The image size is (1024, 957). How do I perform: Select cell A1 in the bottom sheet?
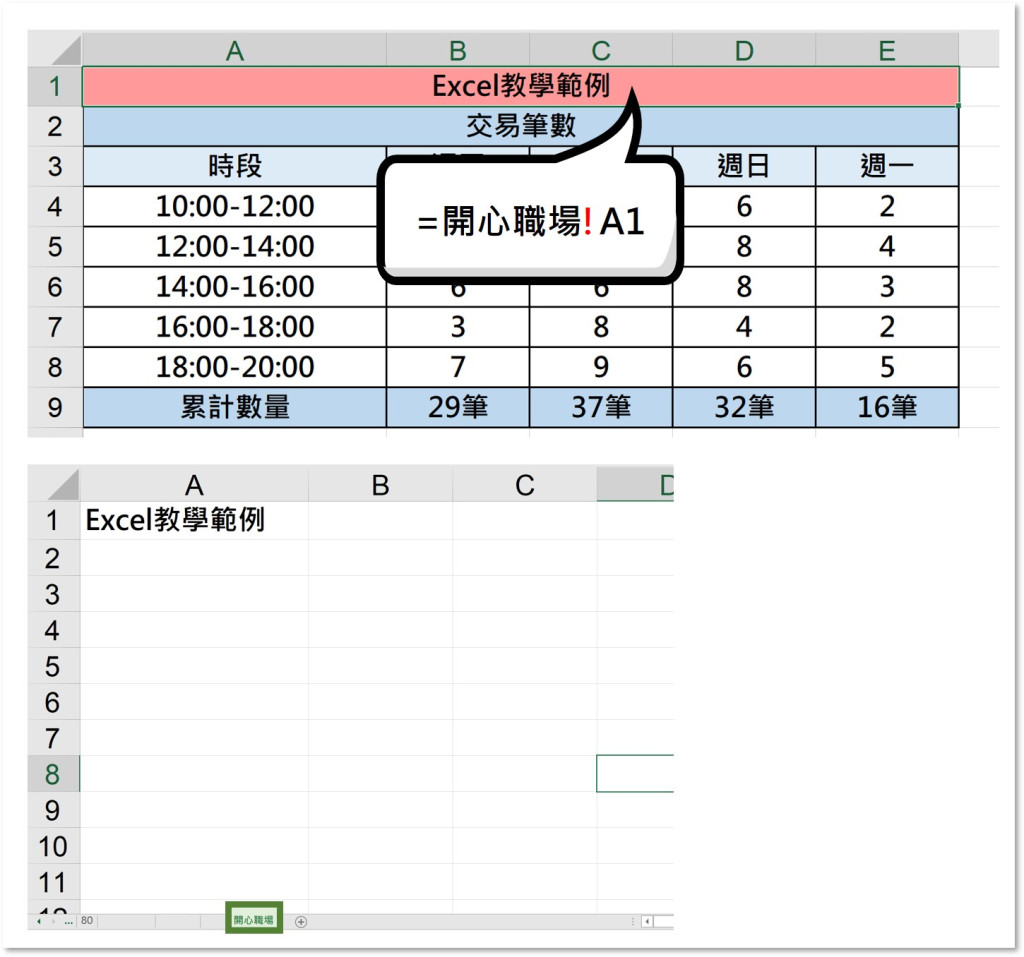coord(194,521)
